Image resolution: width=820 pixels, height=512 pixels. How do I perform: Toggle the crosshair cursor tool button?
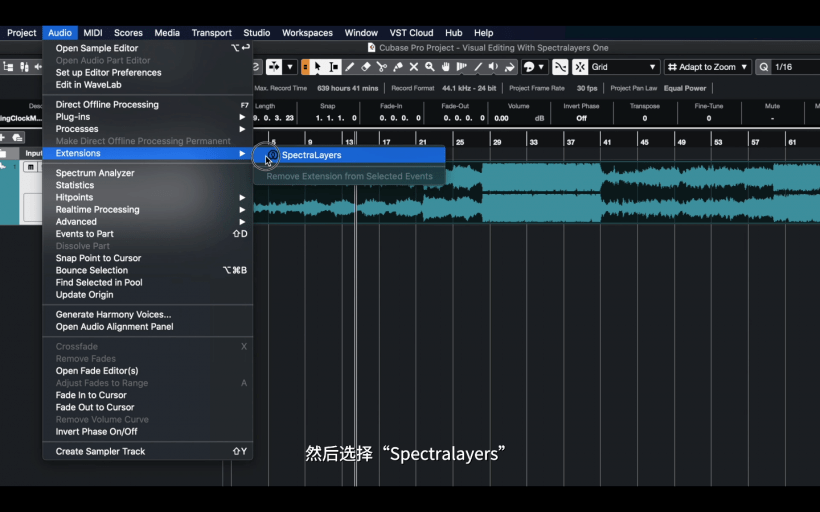[274, 67]
